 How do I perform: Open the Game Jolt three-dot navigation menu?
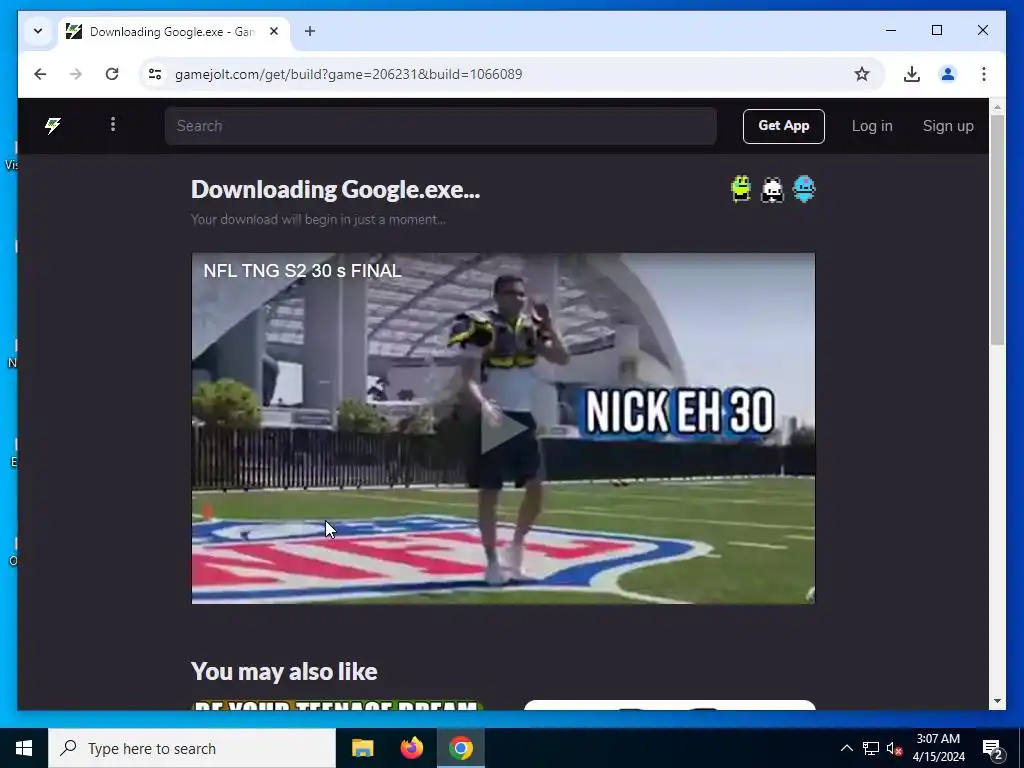coord(113,124)
